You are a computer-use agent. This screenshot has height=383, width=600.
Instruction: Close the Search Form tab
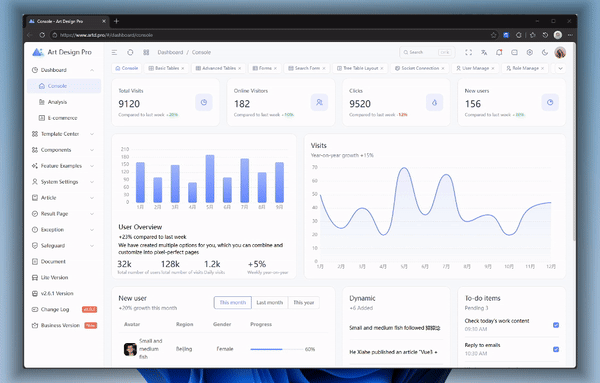pos(324,68)
